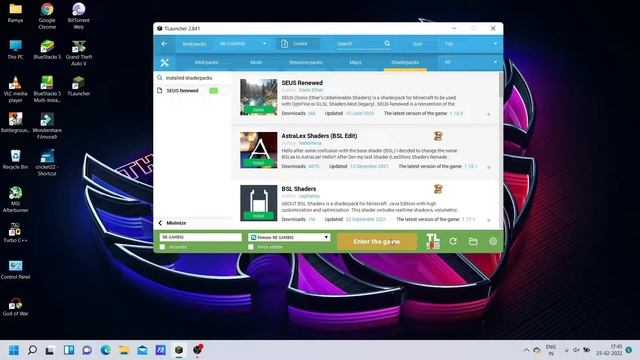
Task: Click Install button on BSL Shaders
Action: pos(258,216)
